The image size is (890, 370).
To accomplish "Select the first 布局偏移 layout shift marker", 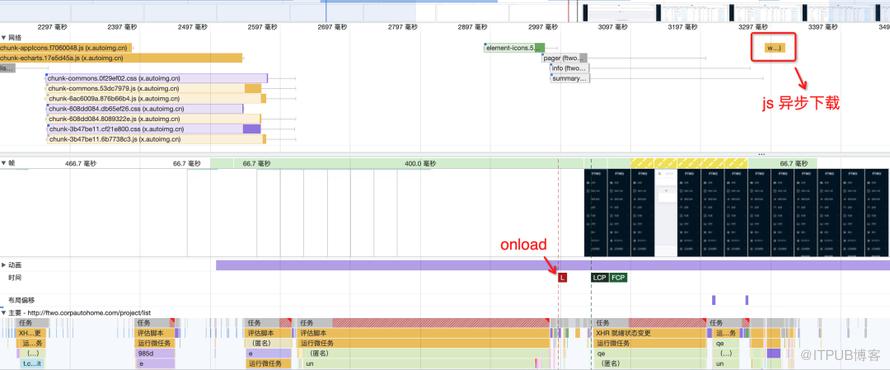I will tap(714, 300).
